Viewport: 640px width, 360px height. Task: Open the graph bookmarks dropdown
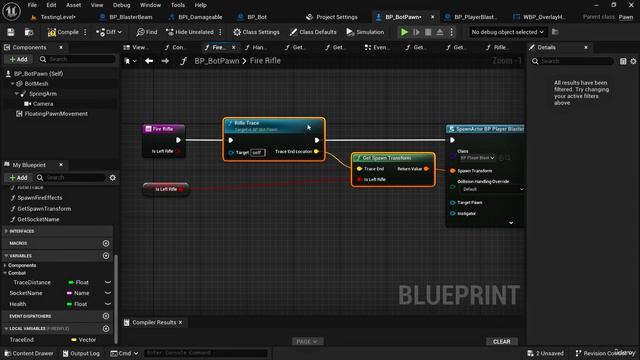tap(130, 61)
